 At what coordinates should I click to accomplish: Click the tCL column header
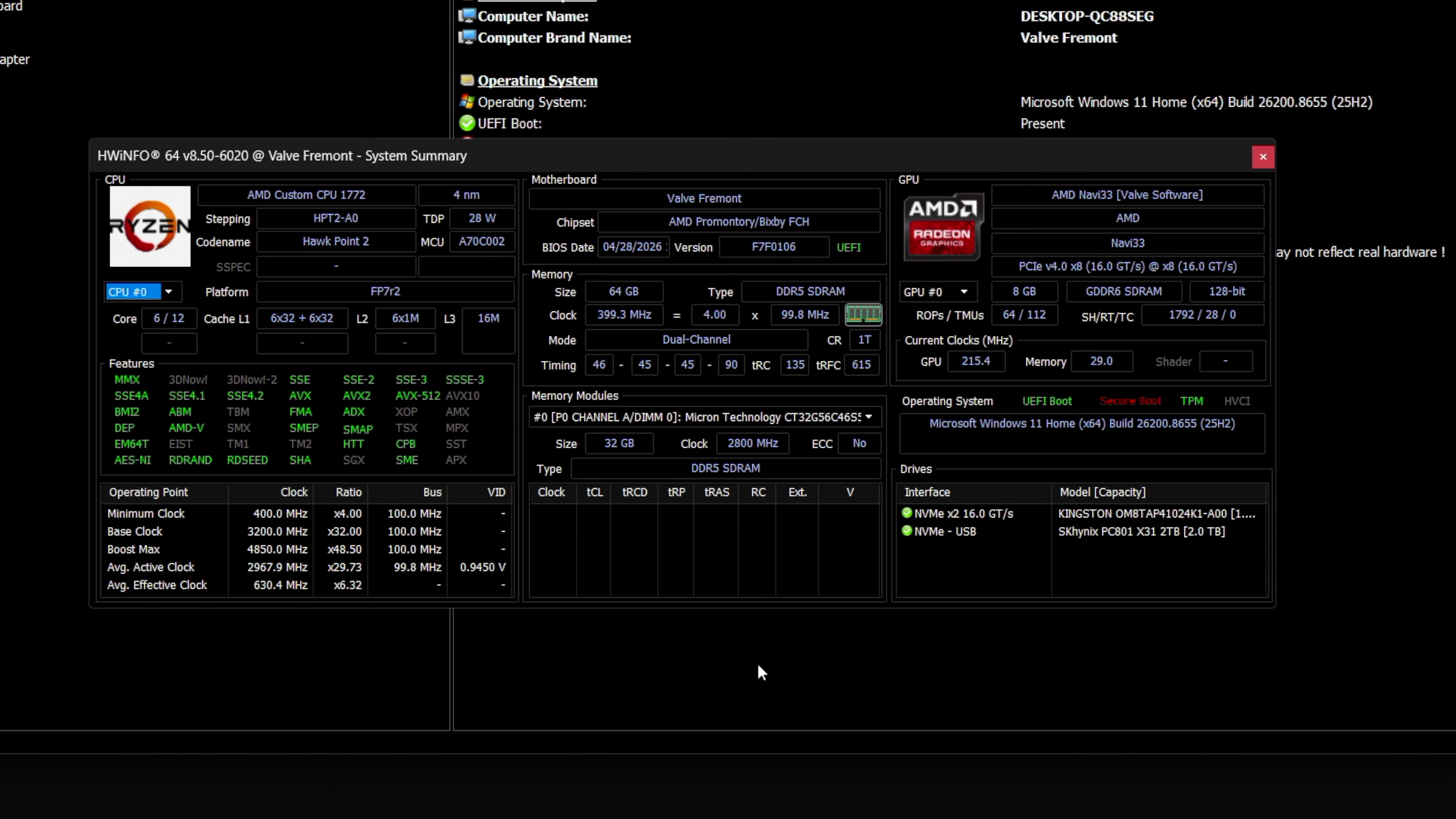tap(594, 492)
